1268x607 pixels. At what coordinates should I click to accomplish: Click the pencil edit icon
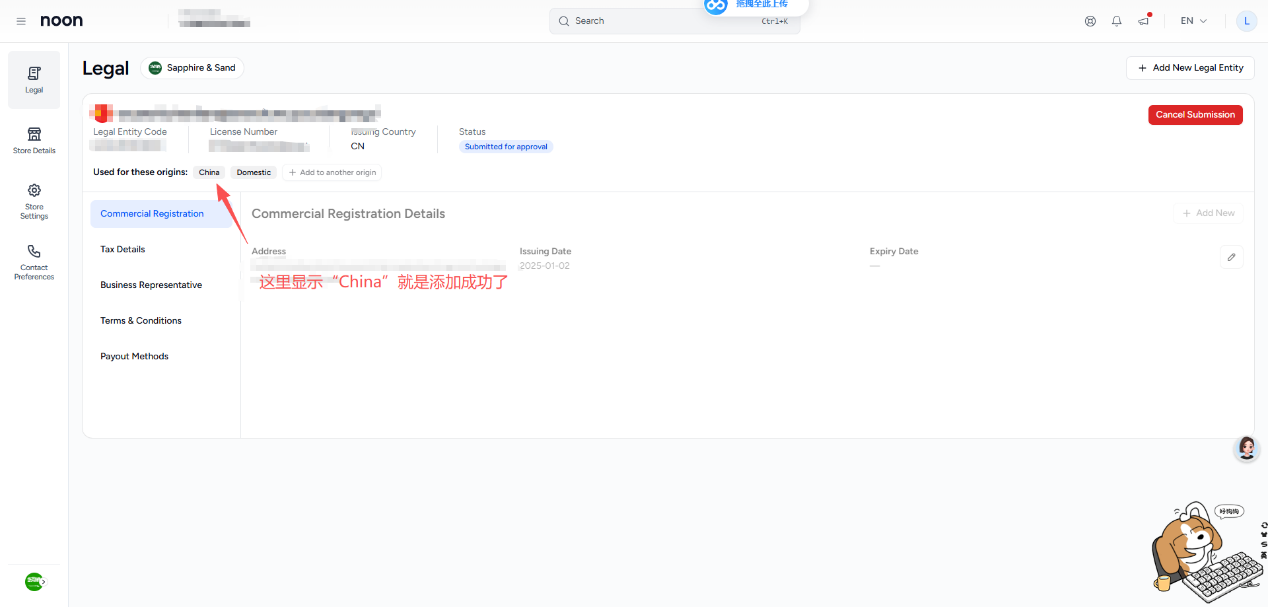[x=1232, y=257]
